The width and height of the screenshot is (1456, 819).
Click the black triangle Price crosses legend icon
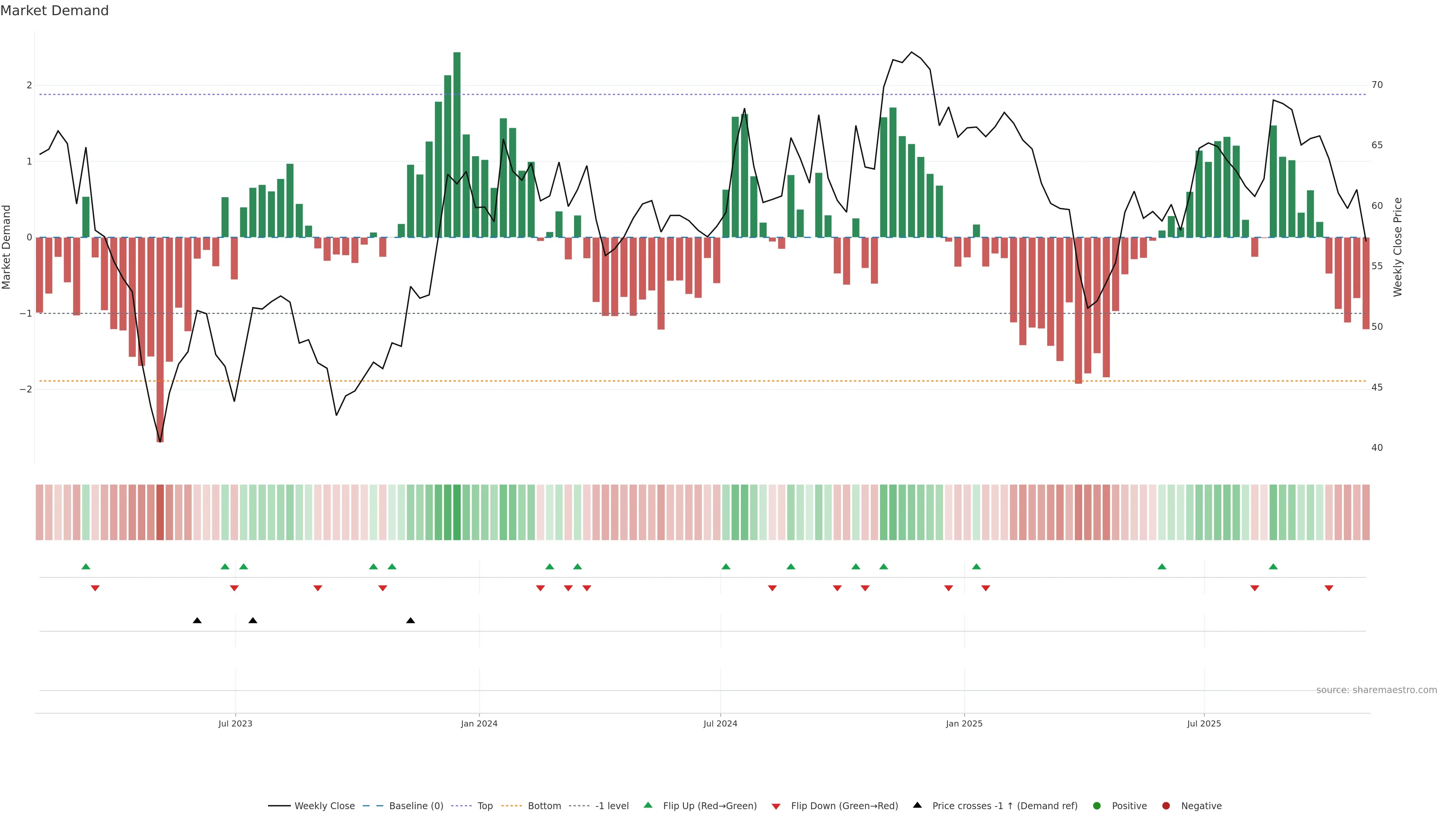coord(917,805)
